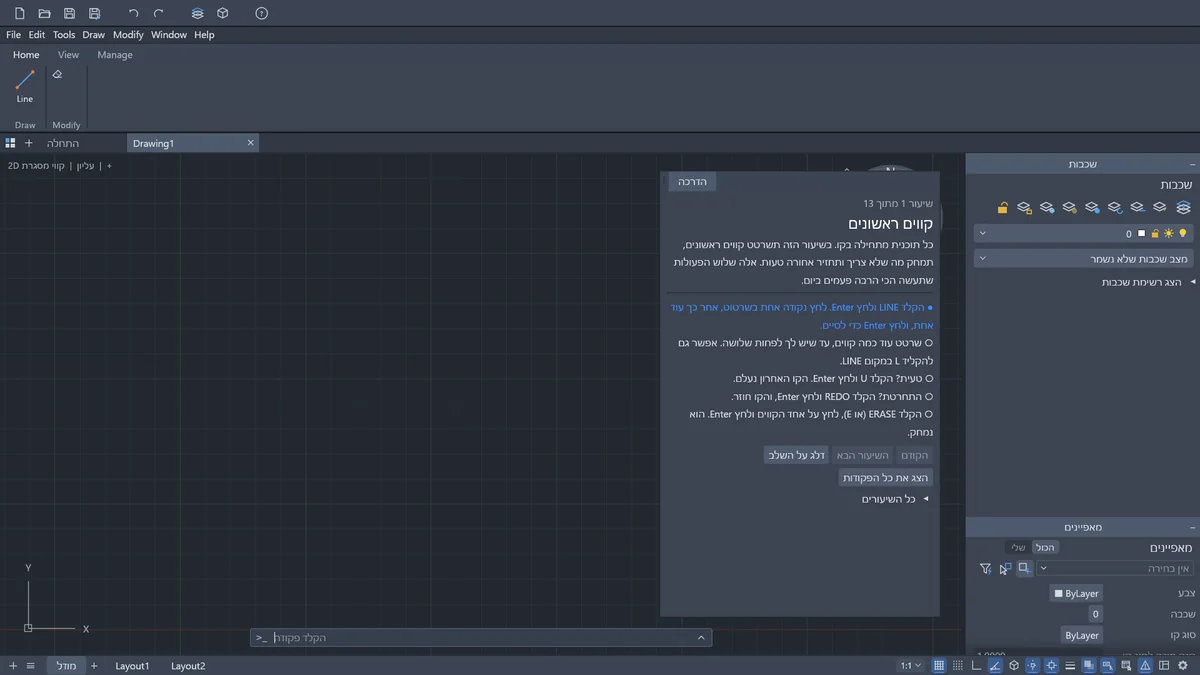The width and height of the screenshot is (1200, 675).
Task: Toggle snap dotted grid in status bar
Action: coord(958,665)
